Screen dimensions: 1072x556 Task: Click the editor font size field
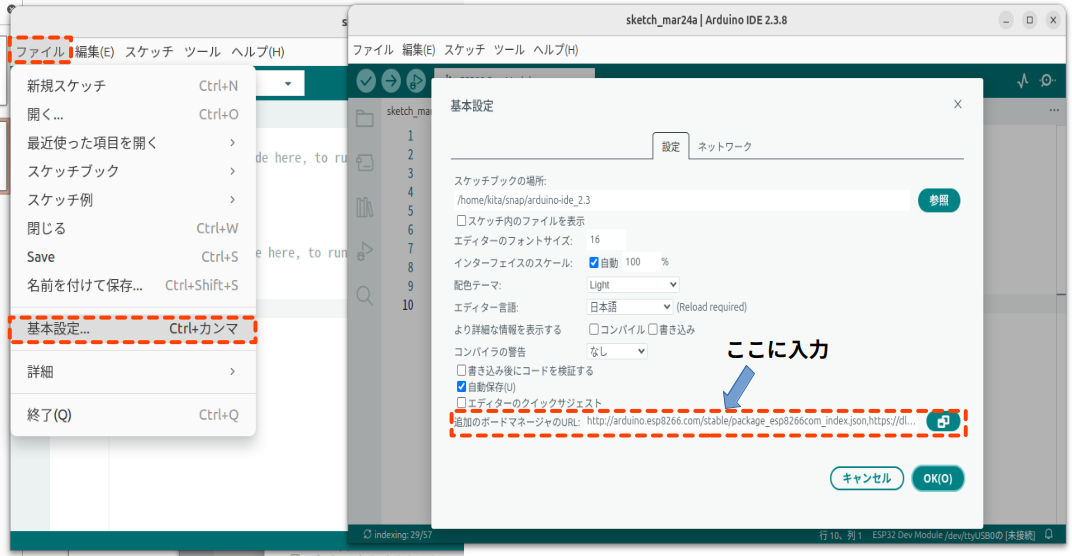(x=606, y=240)
